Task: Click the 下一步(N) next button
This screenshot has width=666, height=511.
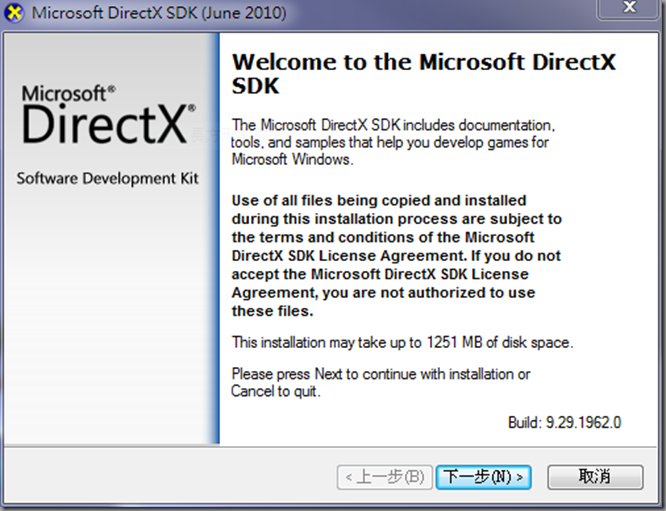Action: pyautogui.click(x=483, y=477)
